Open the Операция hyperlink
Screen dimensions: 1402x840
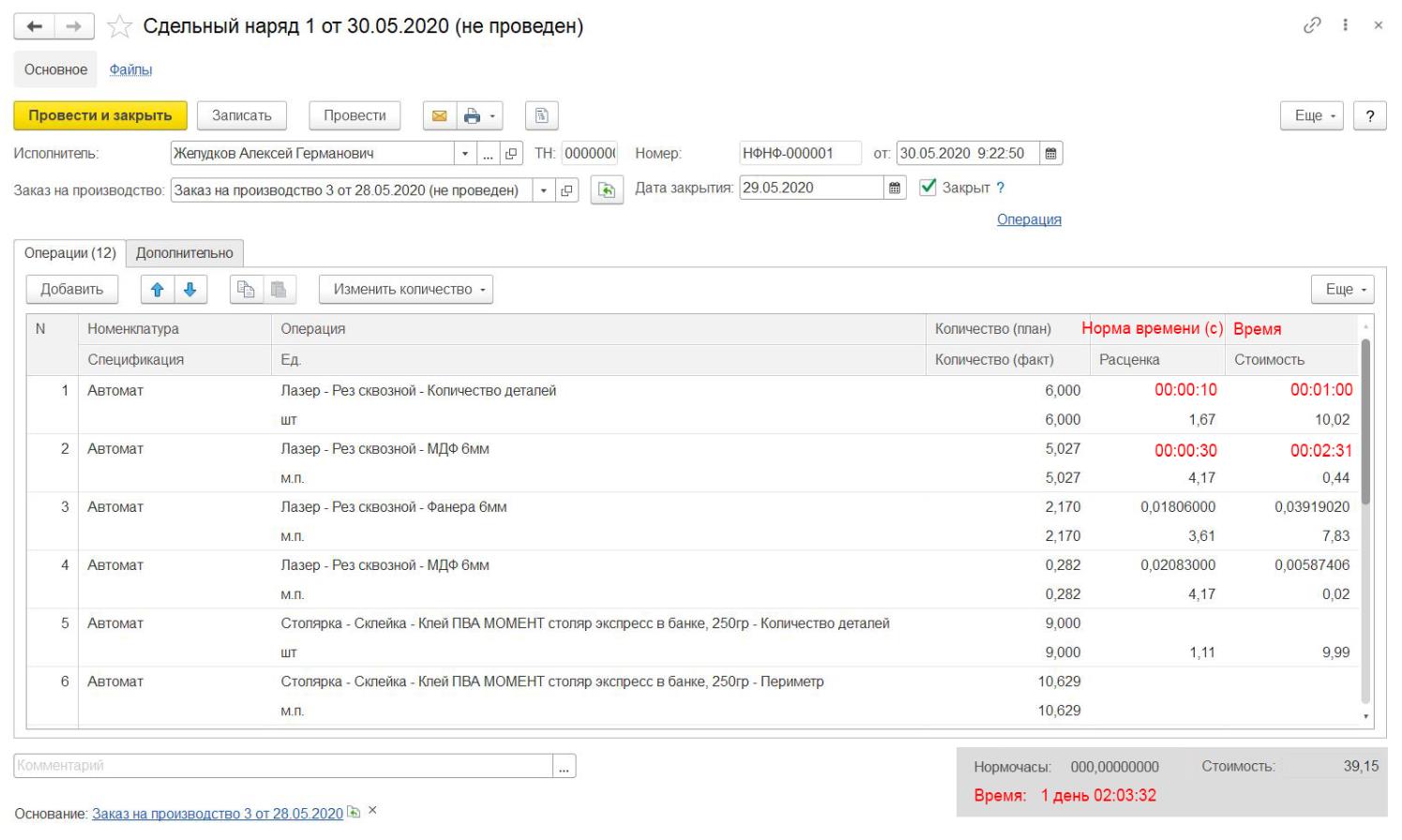(x=1029, y=219)
